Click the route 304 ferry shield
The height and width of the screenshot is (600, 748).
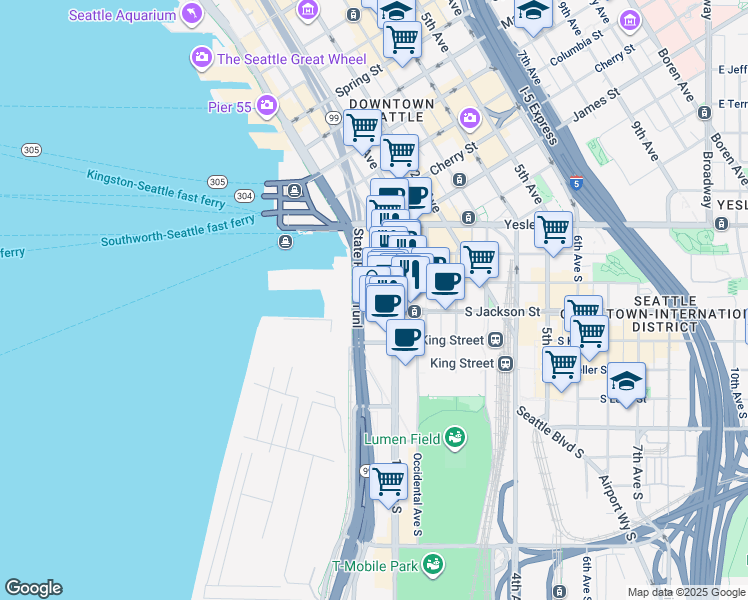[243, 196]
